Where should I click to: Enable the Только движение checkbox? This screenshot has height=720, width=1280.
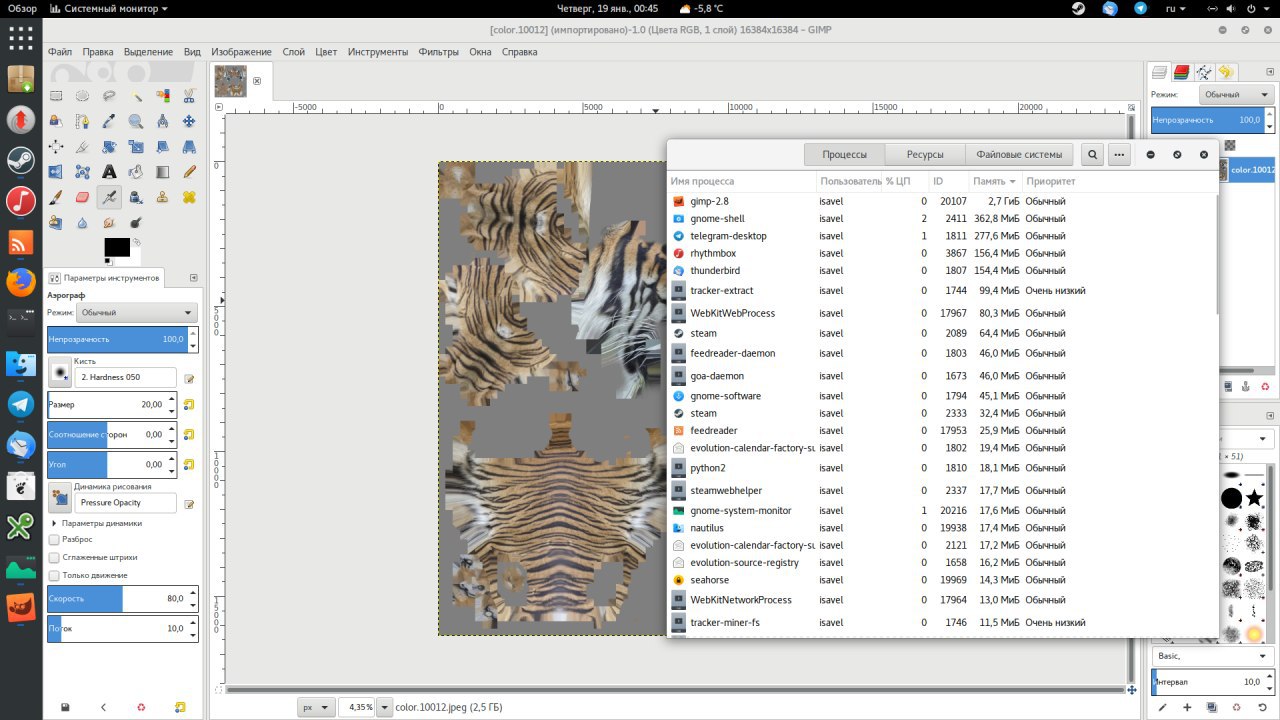coord(54,575)
